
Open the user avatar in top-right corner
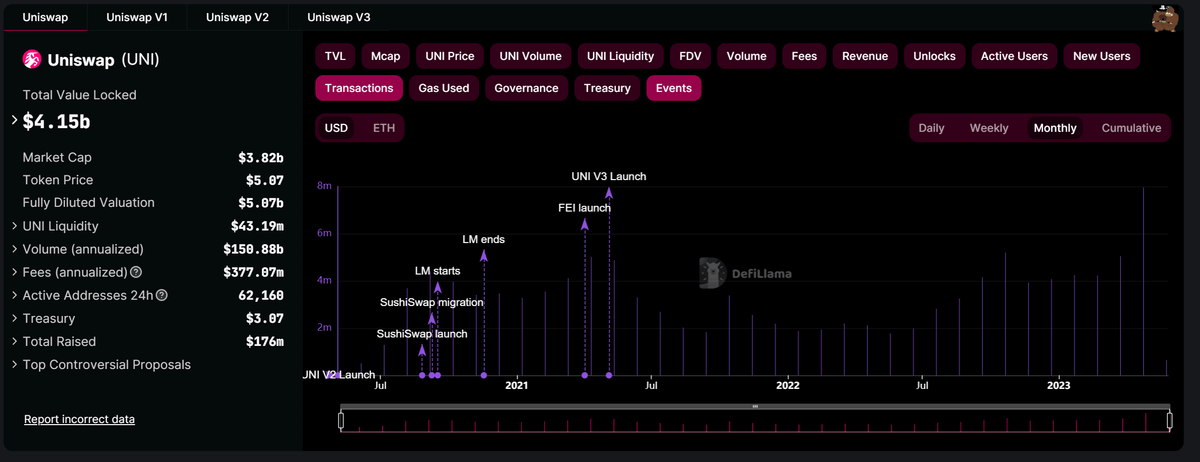[1164, 18]
